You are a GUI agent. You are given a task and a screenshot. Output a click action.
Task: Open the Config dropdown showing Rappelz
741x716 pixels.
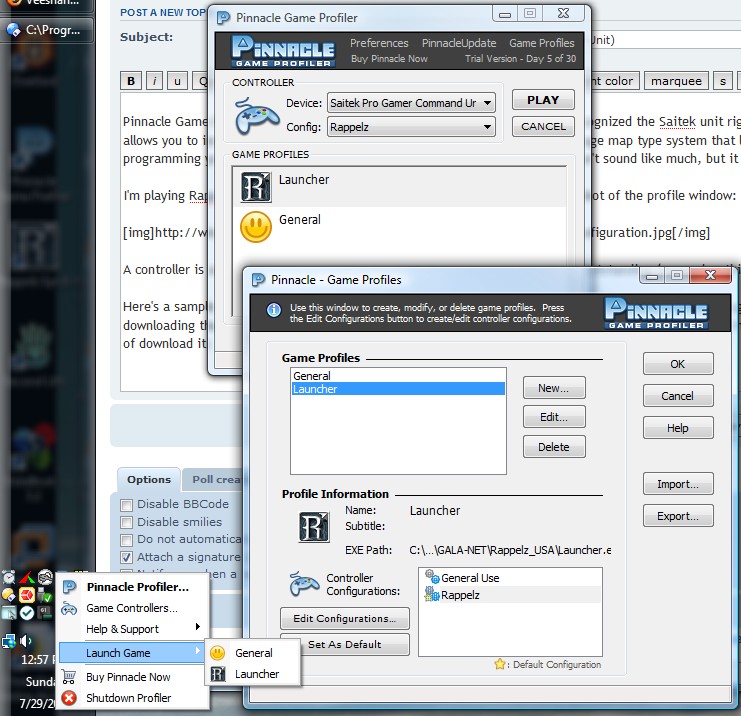click(411, 127)
